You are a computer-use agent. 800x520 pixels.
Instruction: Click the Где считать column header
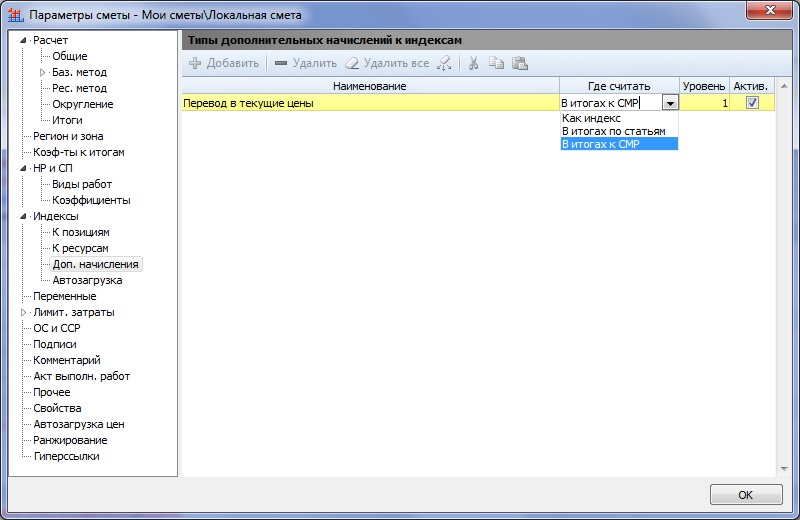(619, 86)
